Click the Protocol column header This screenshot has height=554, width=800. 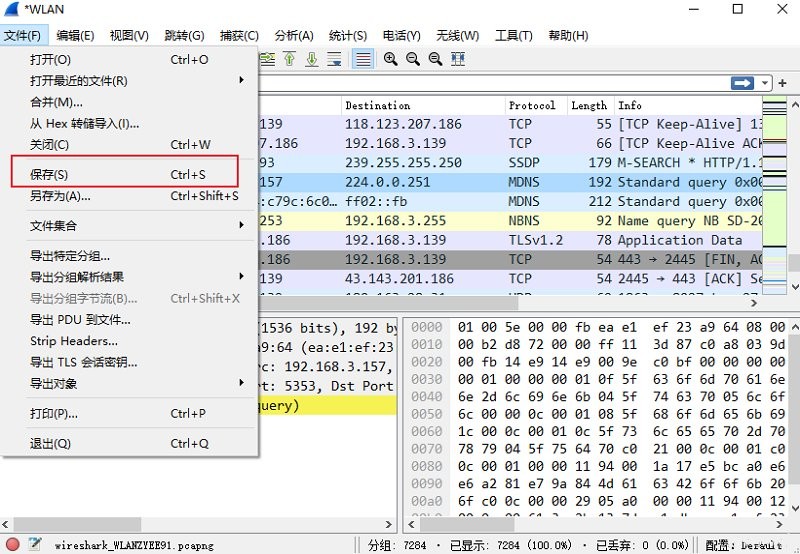(532, 106)
